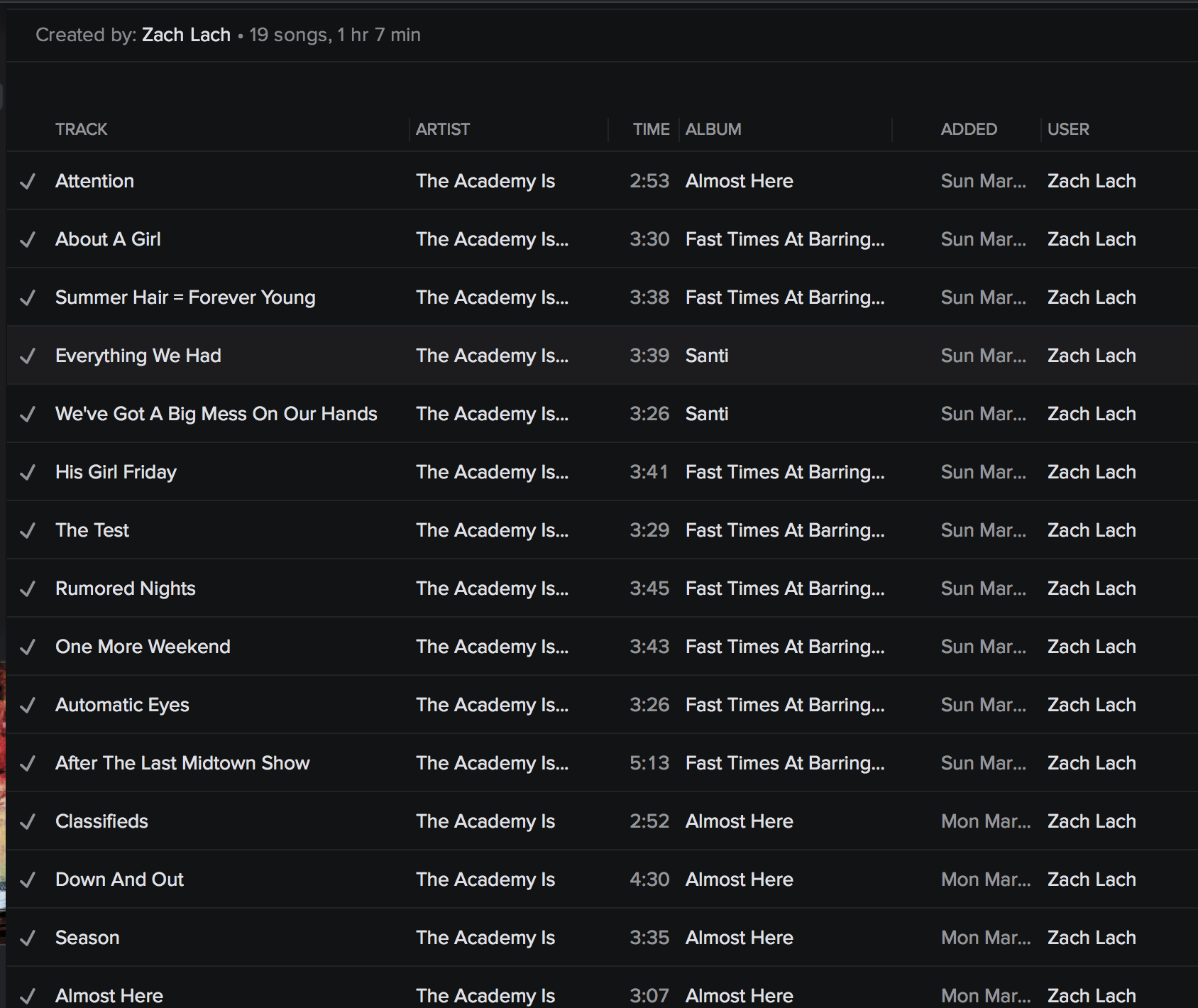Sort by the ADDED column header

pyautogui.click(x=969, y=129)
